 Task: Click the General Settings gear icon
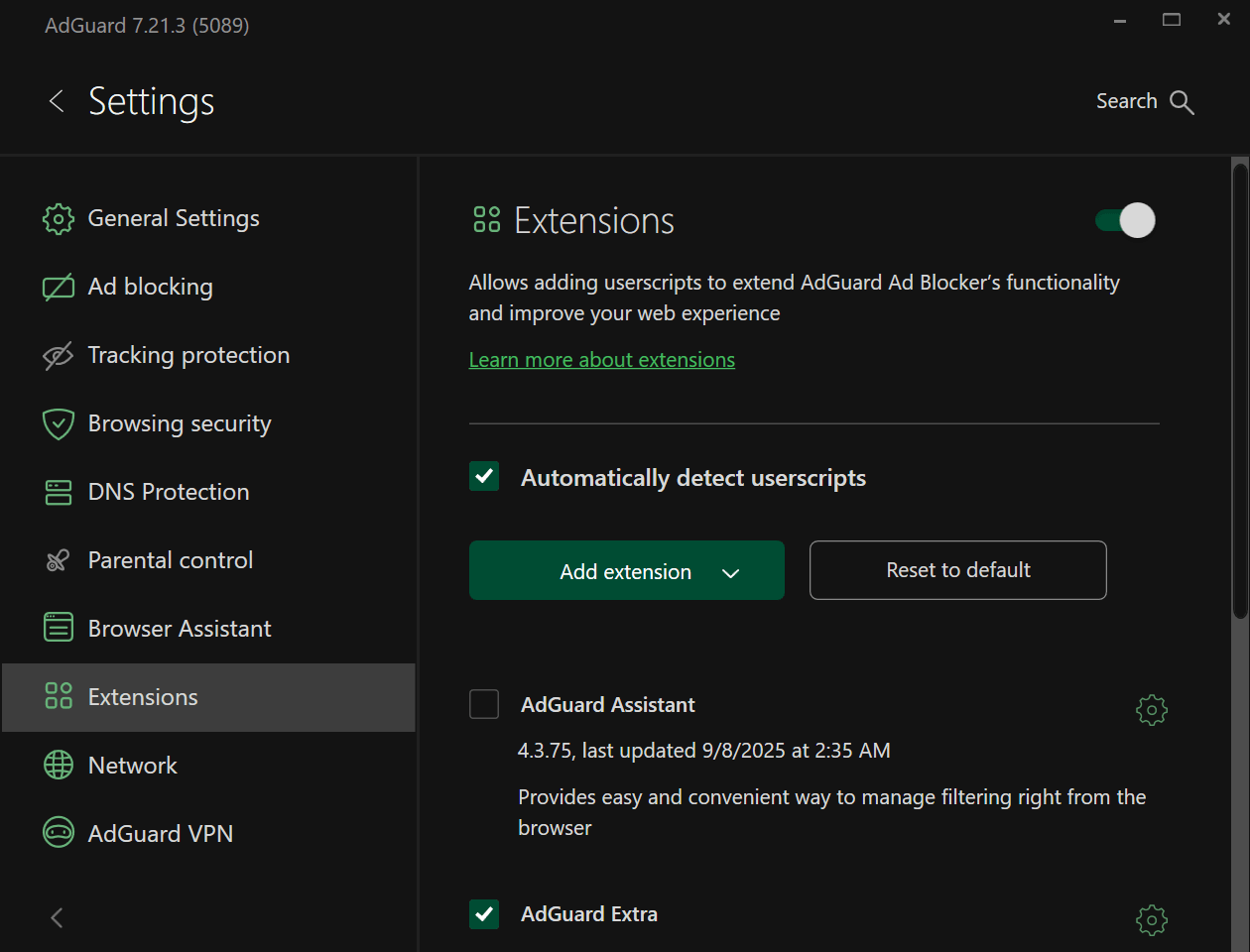59,219
